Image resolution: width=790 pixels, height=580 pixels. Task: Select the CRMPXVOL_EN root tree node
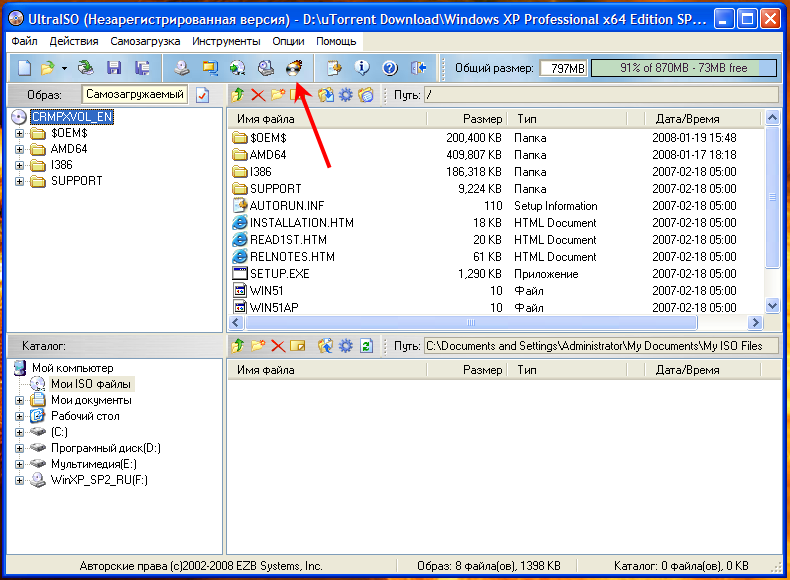point(72,117)
